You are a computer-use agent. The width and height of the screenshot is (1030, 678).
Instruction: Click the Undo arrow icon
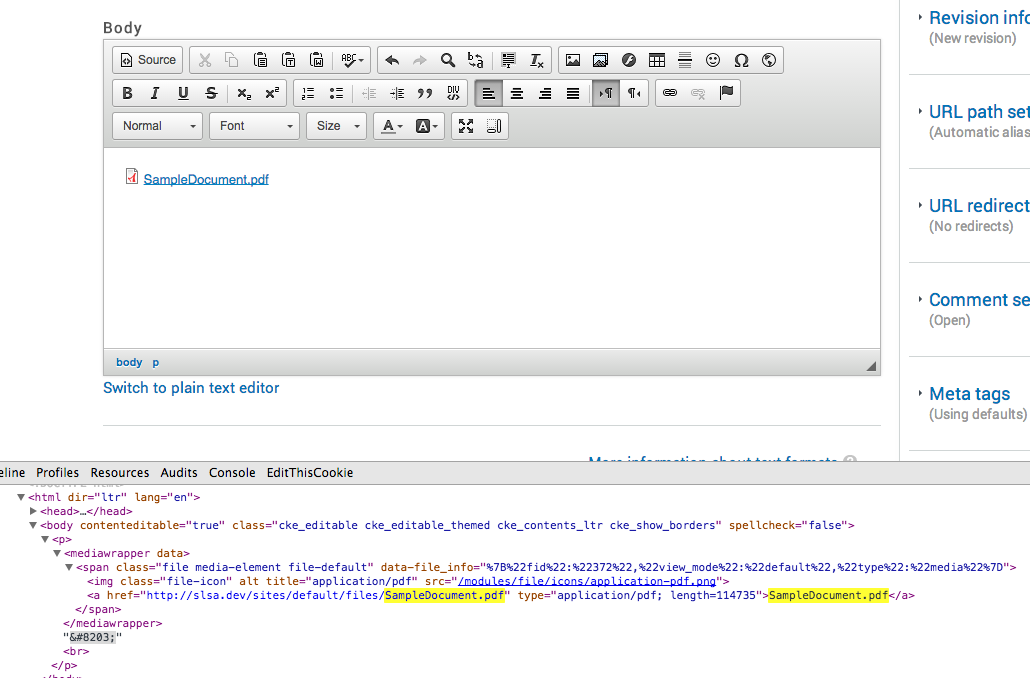coord(392,60)
